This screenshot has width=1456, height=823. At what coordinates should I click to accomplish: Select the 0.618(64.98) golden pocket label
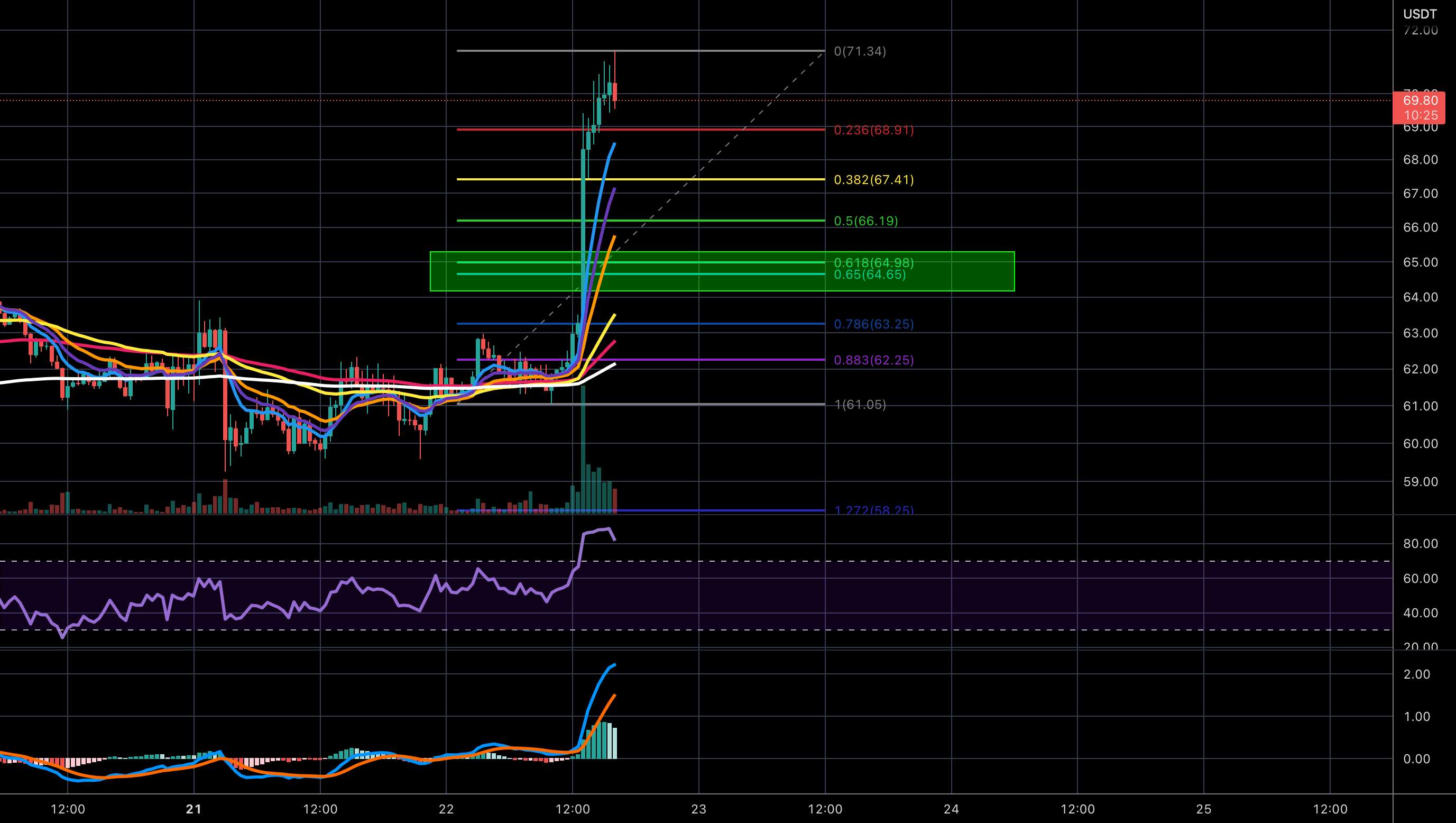[873, 262]
